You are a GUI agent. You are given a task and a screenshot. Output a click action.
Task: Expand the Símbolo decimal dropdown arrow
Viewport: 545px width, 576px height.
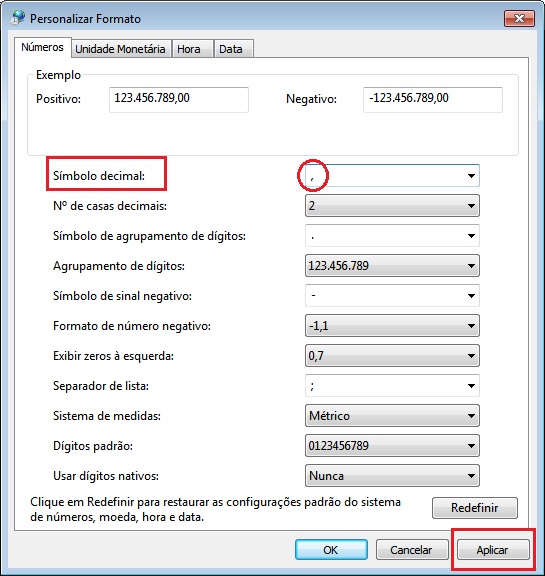(471, 176)
